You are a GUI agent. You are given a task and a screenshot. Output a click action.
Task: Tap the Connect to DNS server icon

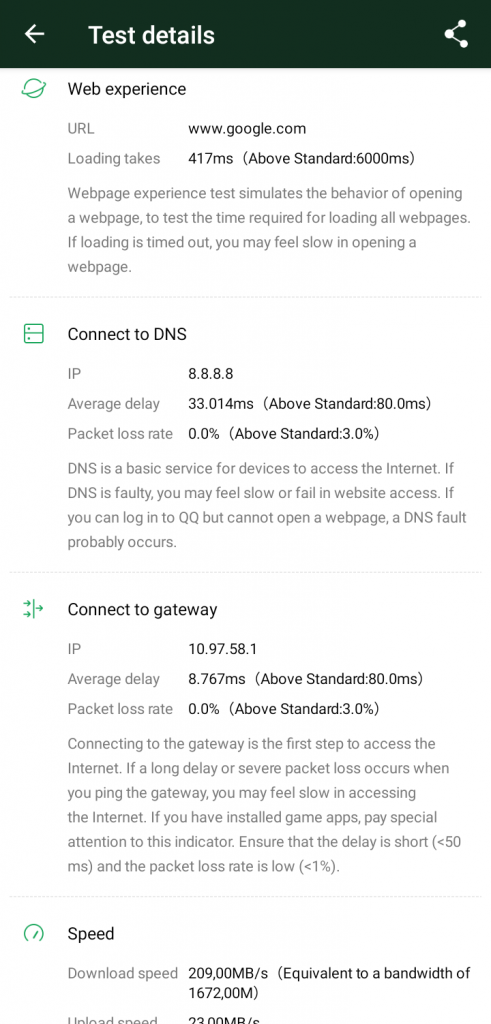point(33,334)
